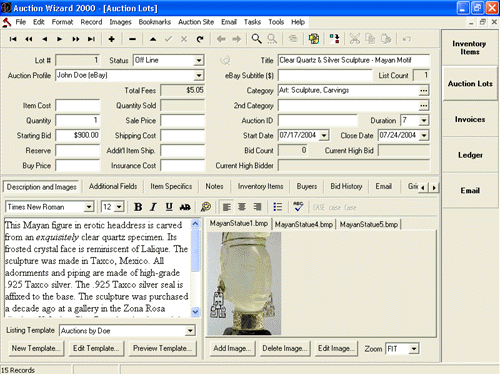Add new record with plus icon
500x374 pixels.
112,39
